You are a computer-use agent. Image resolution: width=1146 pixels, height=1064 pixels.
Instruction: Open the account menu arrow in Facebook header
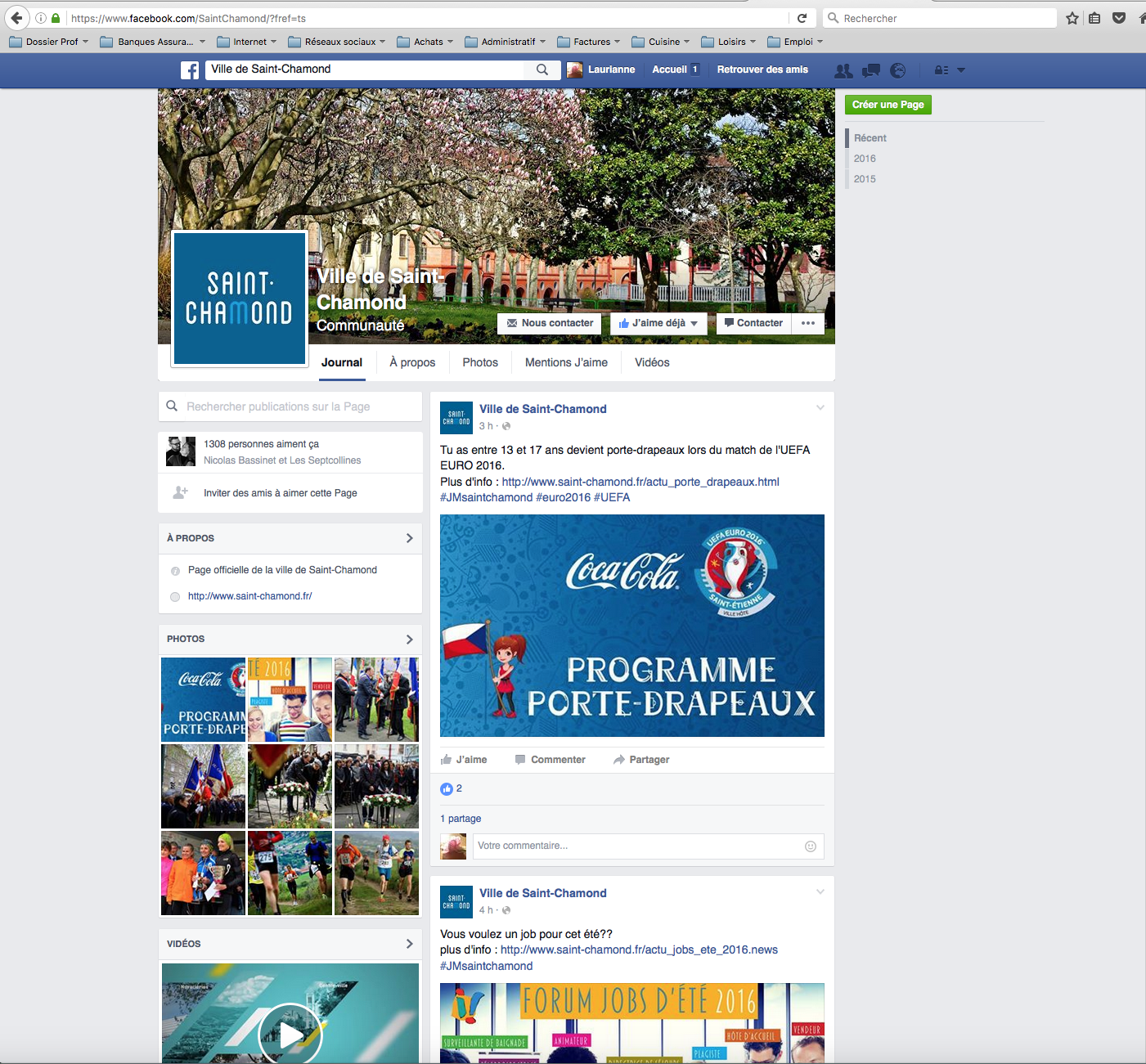click(x=961, y=70)
